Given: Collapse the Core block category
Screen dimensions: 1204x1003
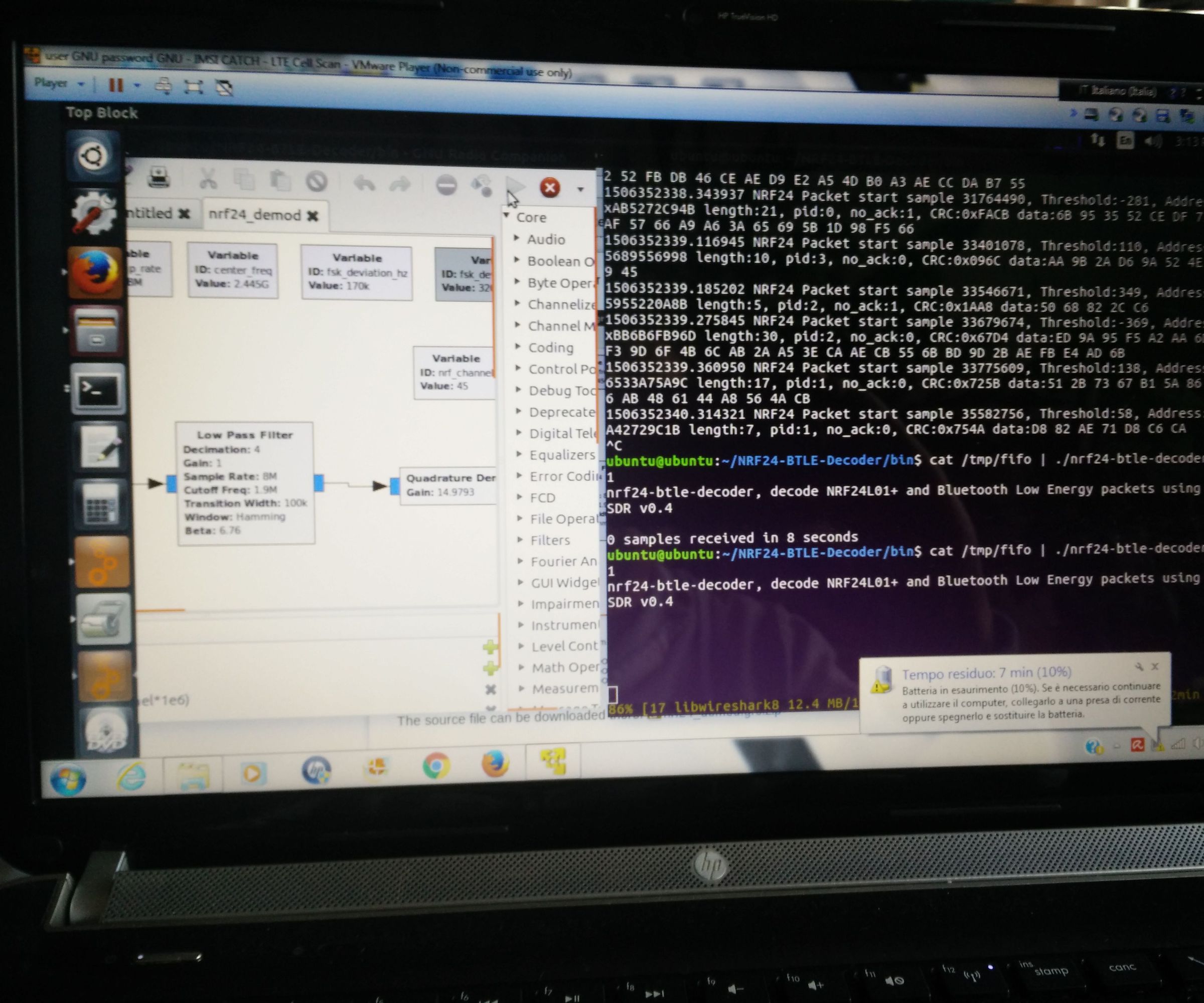Looking at the screenshot, I should [507, 216].
